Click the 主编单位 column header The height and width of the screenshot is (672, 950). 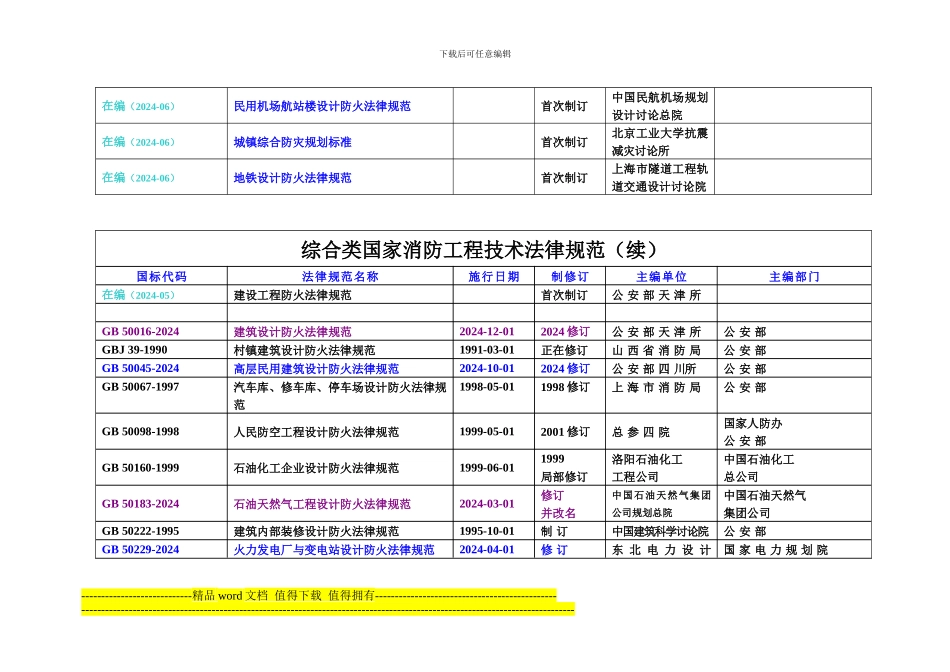coord(661,276)
